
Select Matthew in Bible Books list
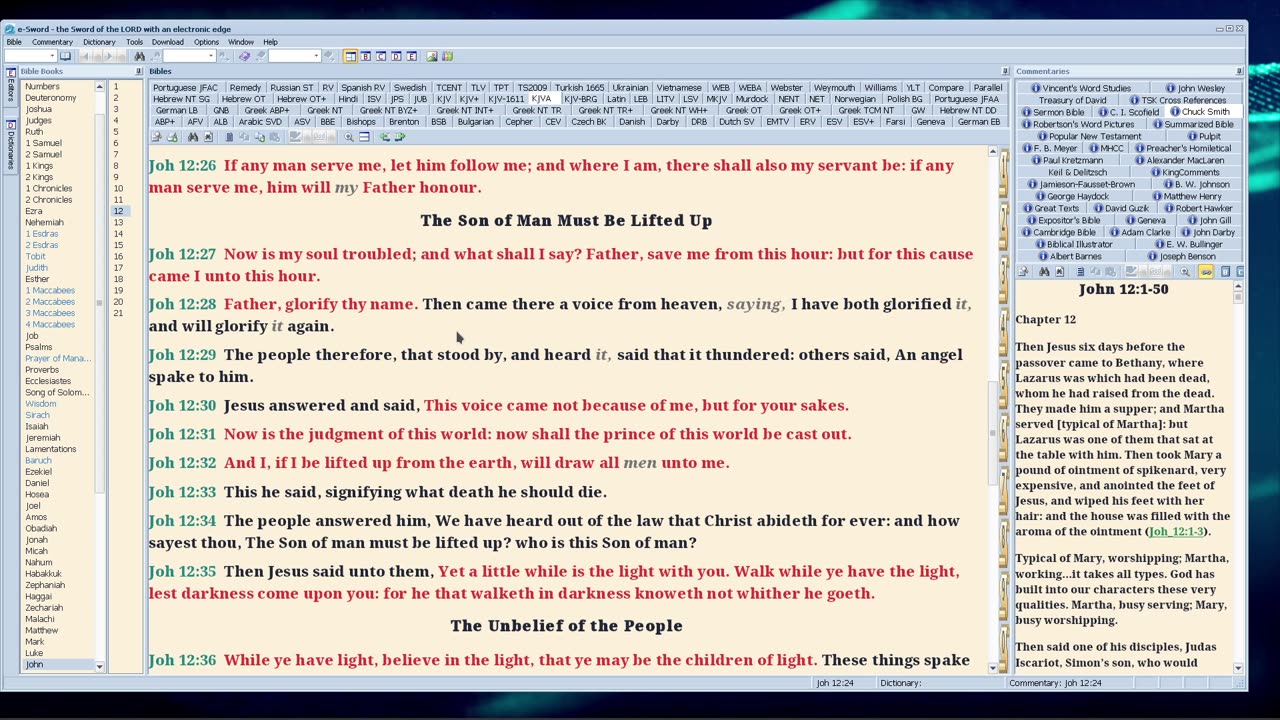[x=41, y=630]
